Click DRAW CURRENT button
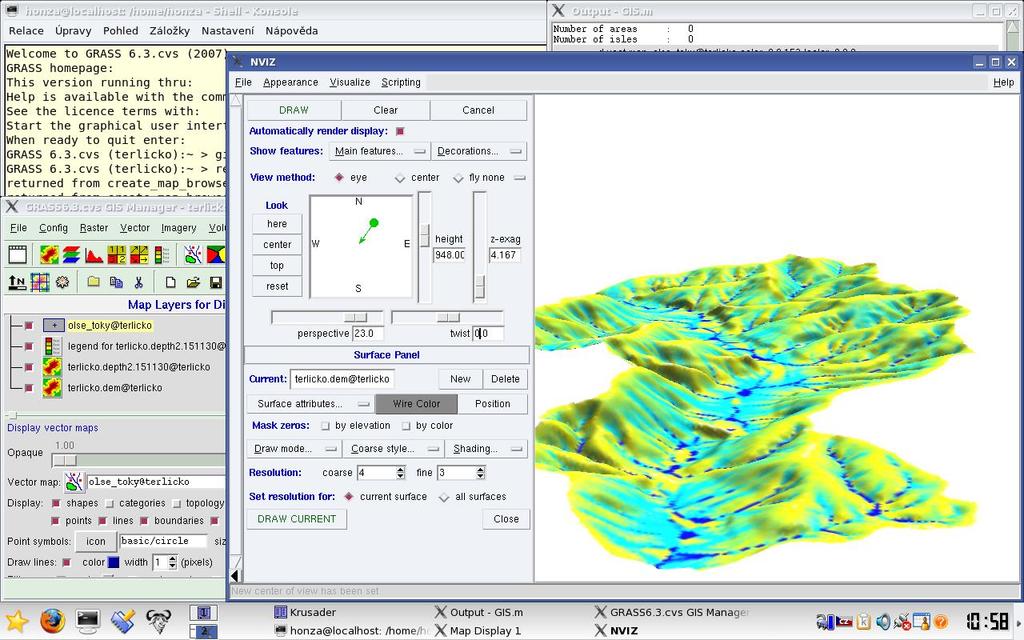 296,519
